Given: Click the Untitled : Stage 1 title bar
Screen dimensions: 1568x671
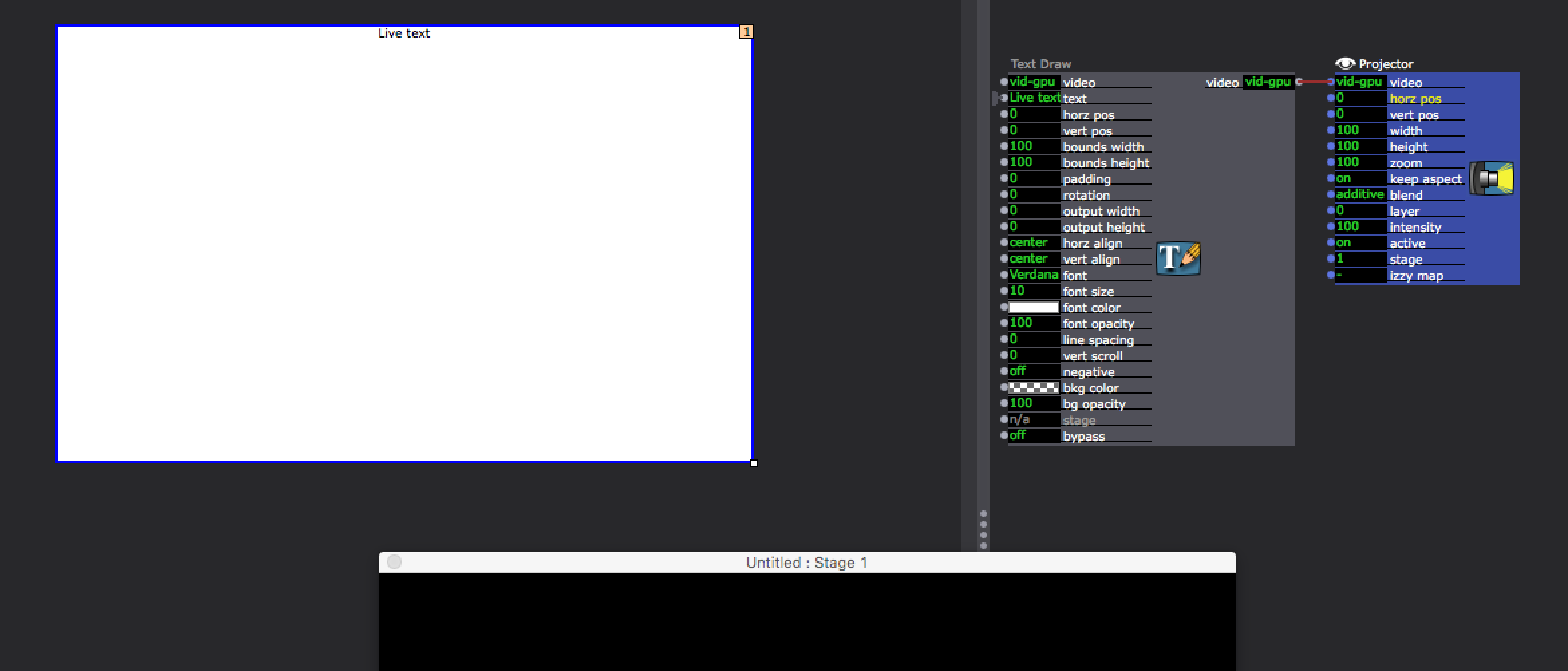Looking at the screenshot, I should 807,563.
